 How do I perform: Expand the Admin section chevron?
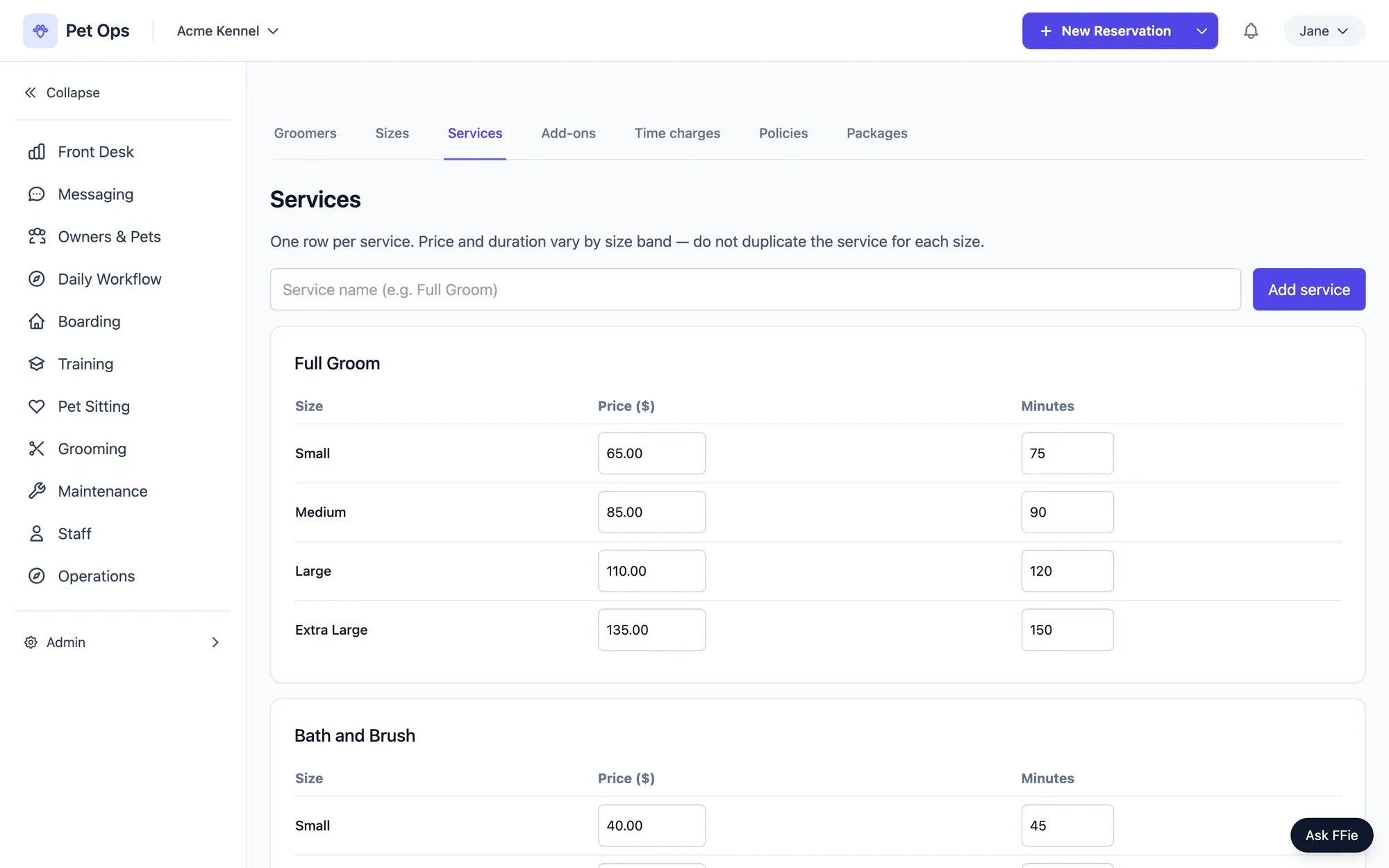215,642
